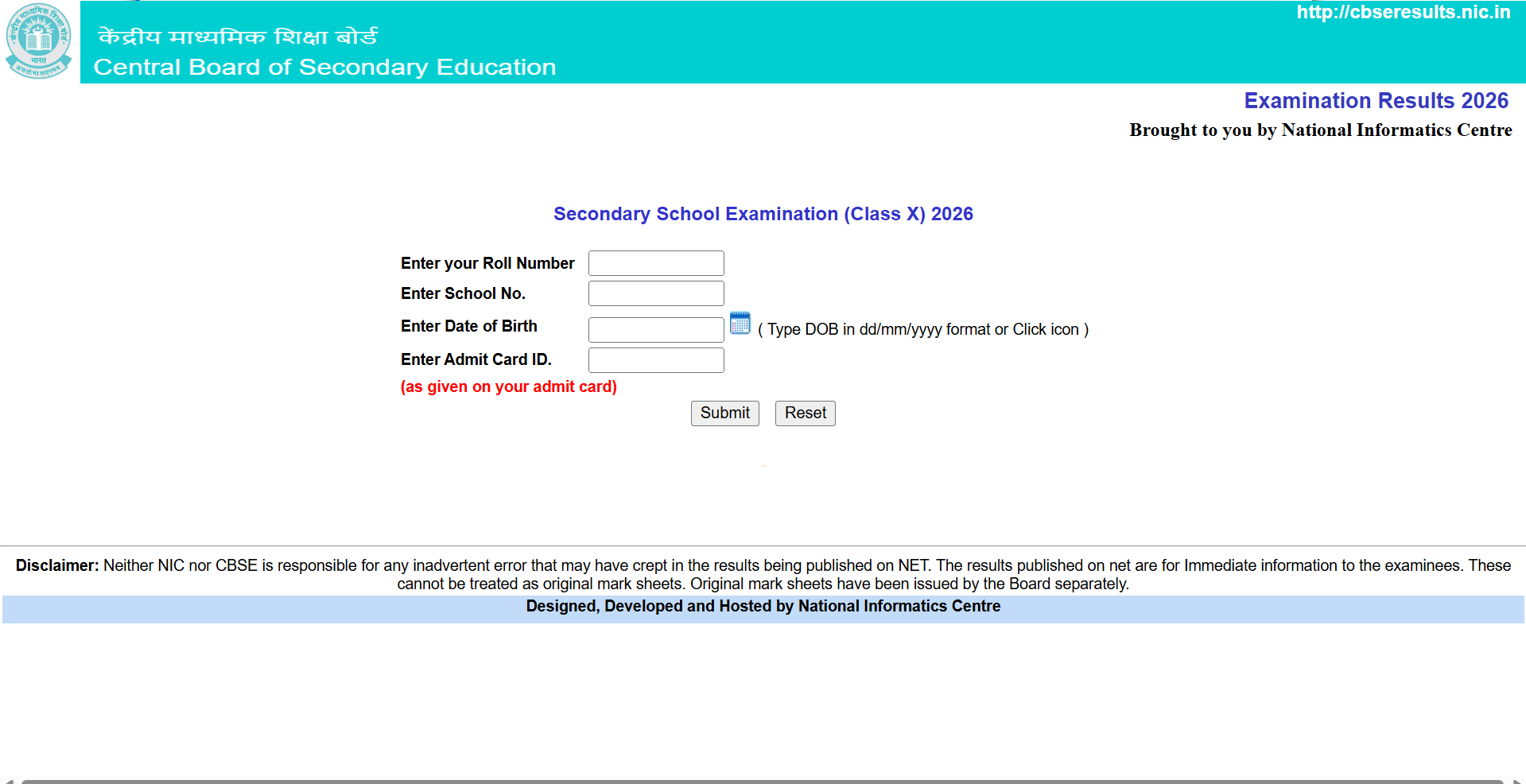The width and height of the screenshot is (1526, 784).
Task: Click the cbseresults.nic.in URL in header
Action: (x=1403, y=12)
